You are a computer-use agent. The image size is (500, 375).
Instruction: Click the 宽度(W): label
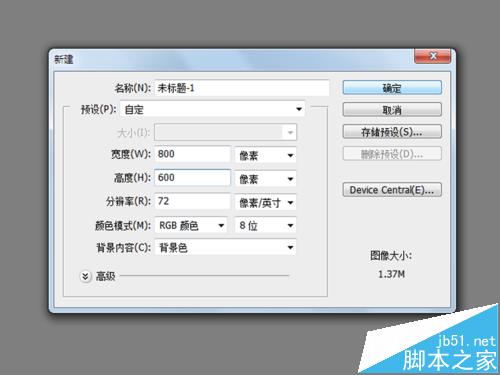[x=131, y=154]
